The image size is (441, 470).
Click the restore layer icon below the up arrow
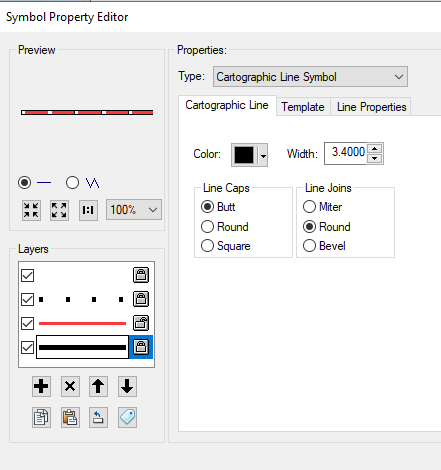point(98,417)
